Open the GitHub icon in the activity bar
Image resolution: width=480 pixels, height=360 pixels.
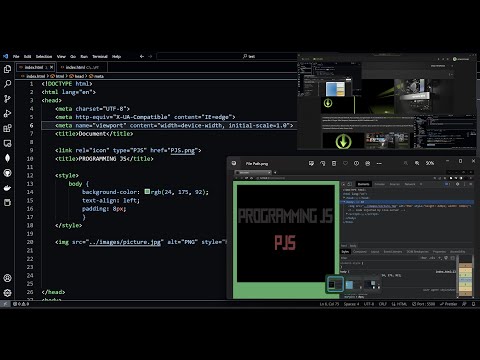[x=7, y=173]
